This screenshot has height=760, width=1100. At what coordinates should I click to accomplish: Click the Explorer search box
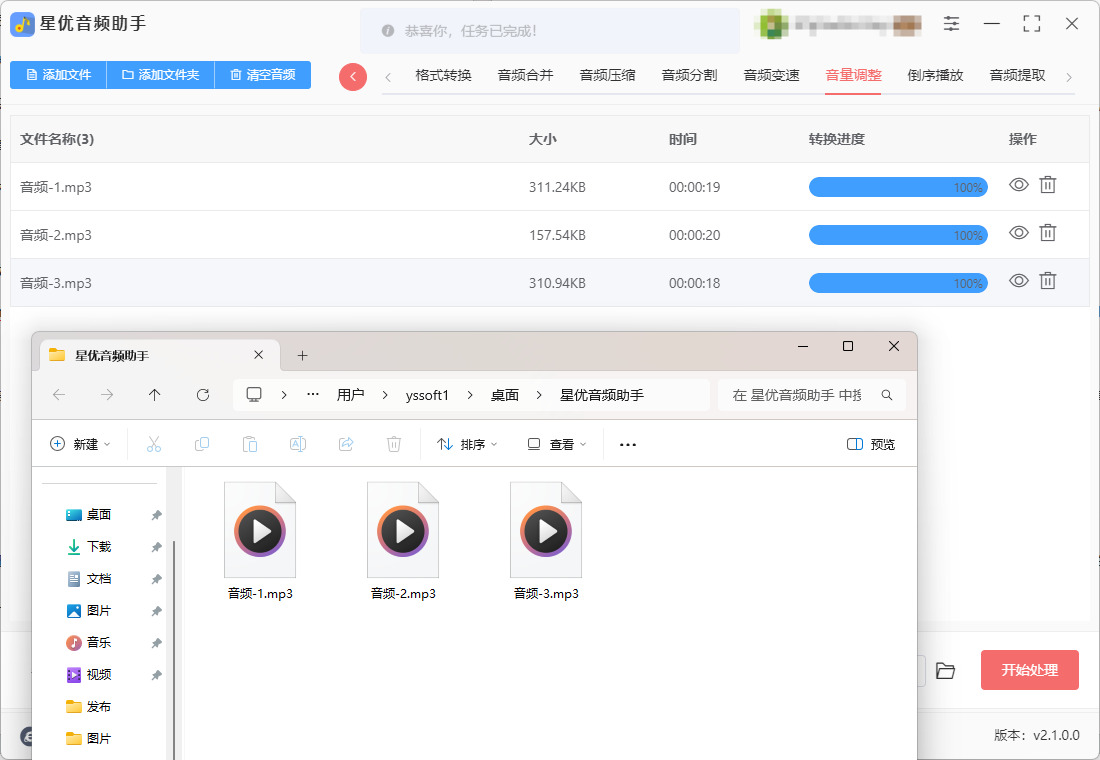point(812,395)
